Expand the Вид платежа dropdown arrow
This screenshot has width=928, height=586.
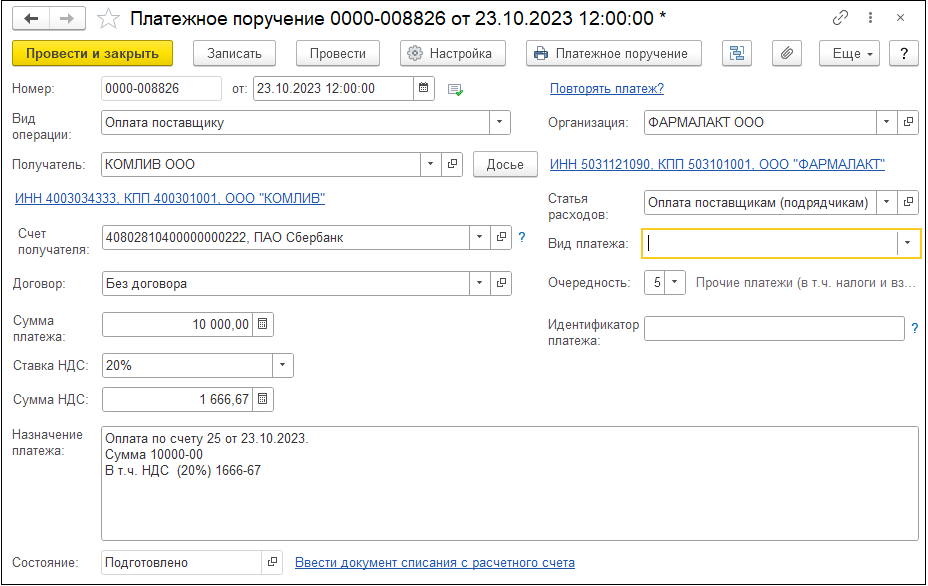pos(908,242)
